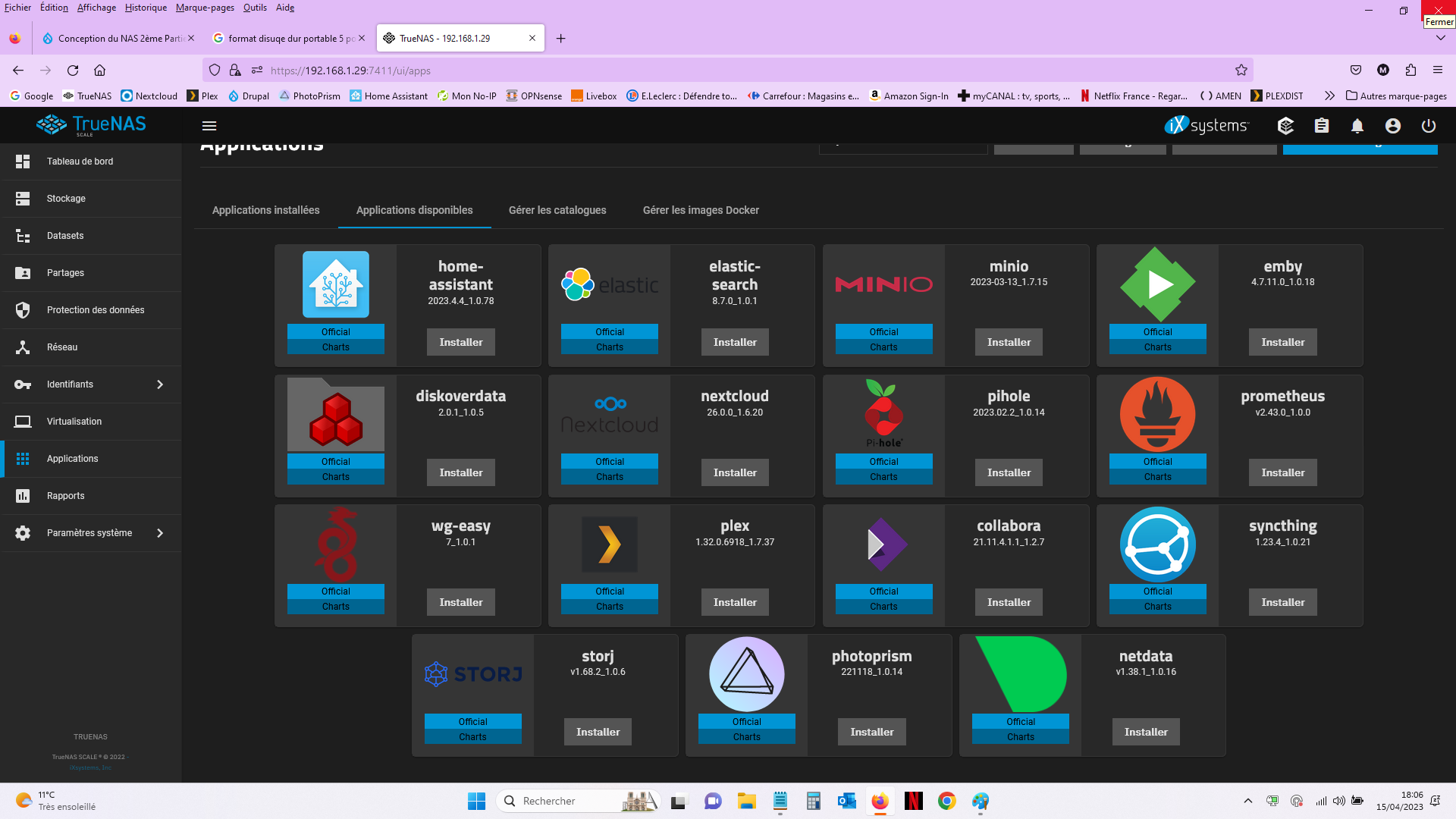Open the Gérer les catalogues tab
Screen dimensions: 1456x819
pos(557,210)
